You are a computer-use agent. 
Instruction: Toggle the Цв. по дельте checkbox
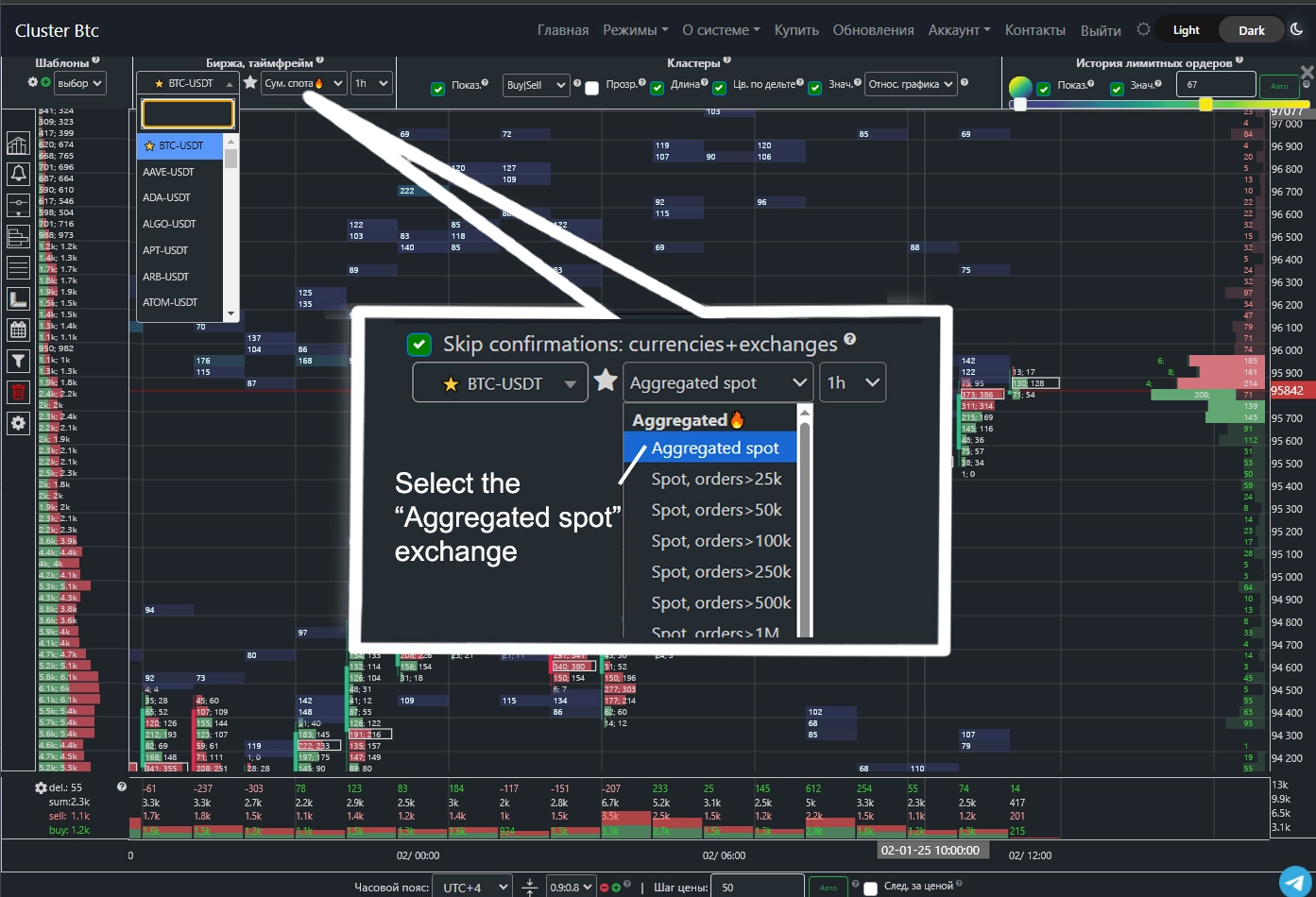tap(720, 88)
